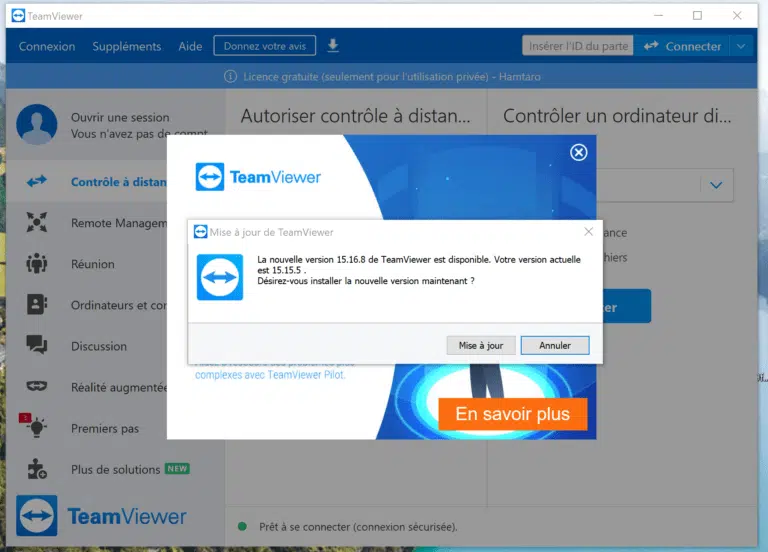This screenshot has width=768, height=552.
Task: Click the download arrow icon in toolbar
Action: 333,46
